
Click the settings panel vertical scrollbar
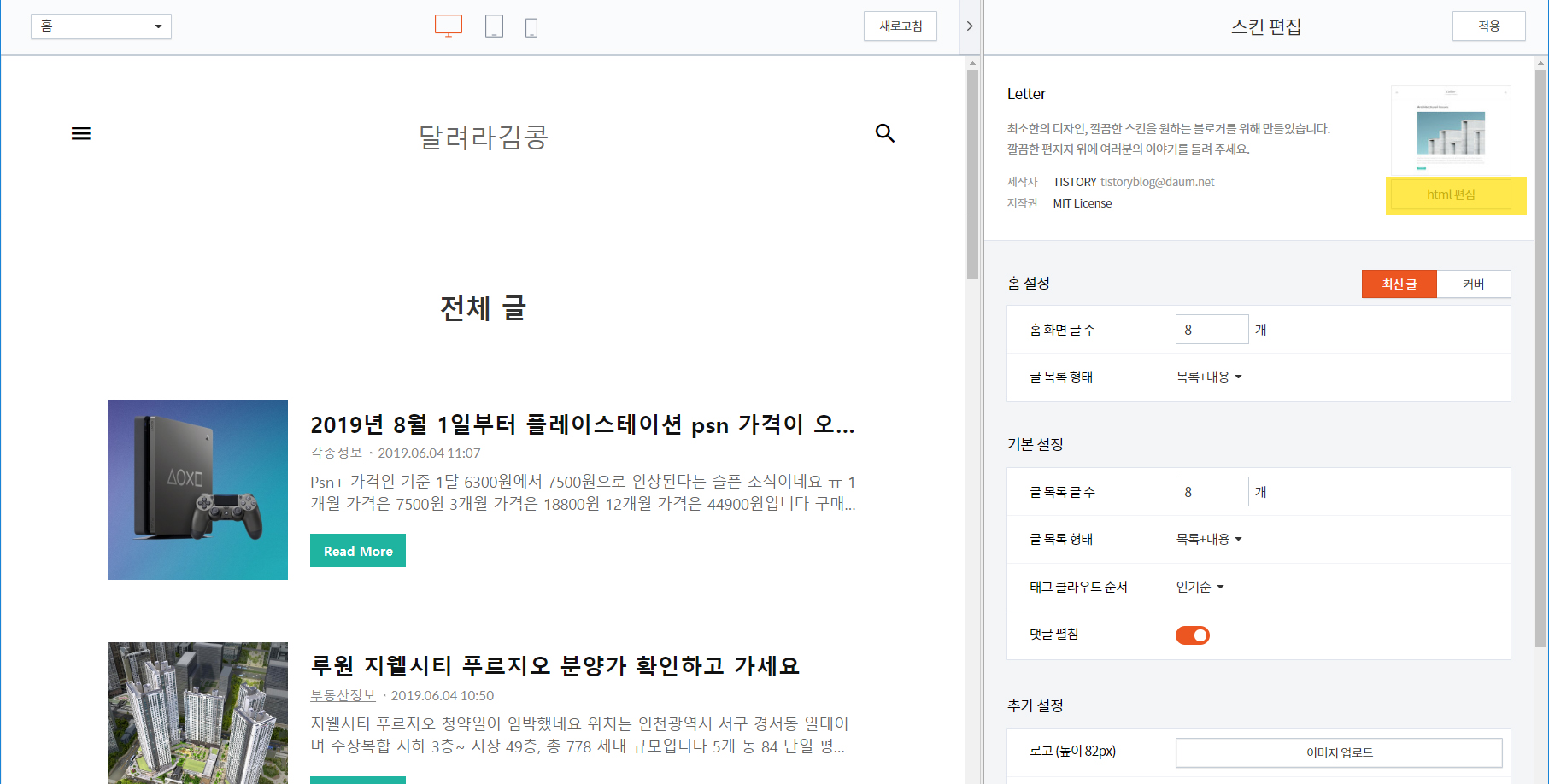tap(1541, 359)
